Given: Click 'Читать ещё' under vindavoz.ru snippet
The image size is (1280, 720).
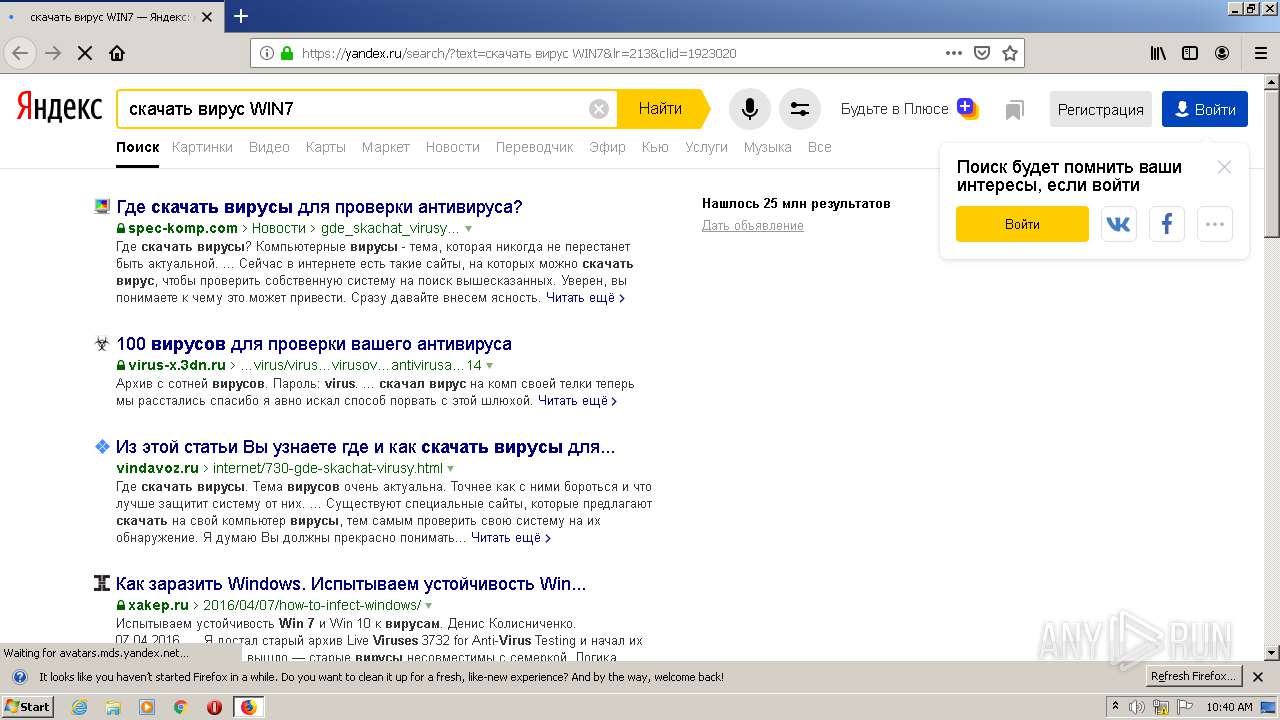Looking at the screenshot, I should 510,538.
